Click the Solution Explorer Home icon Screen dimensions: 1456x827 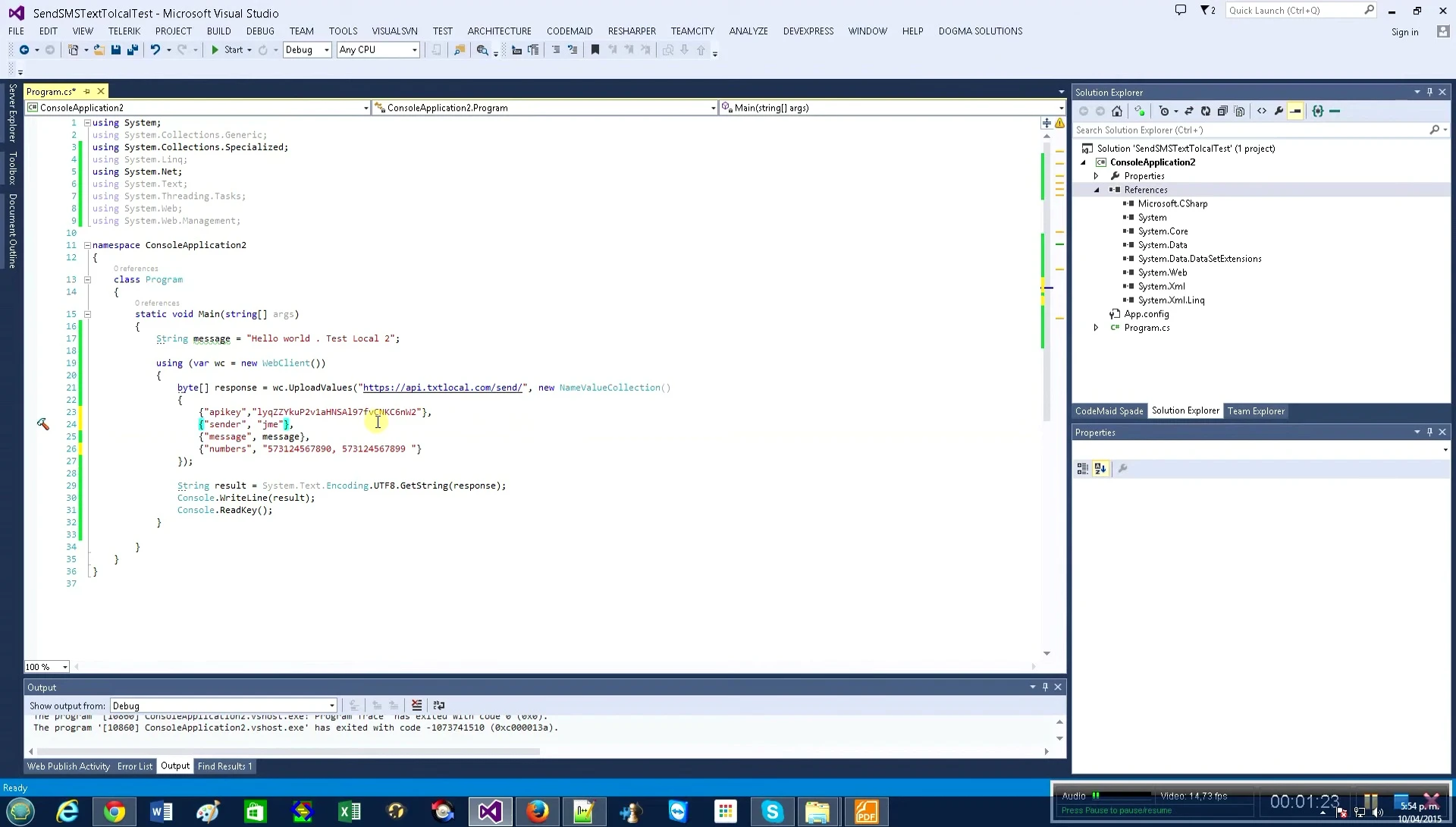[x=1116, y=112]
